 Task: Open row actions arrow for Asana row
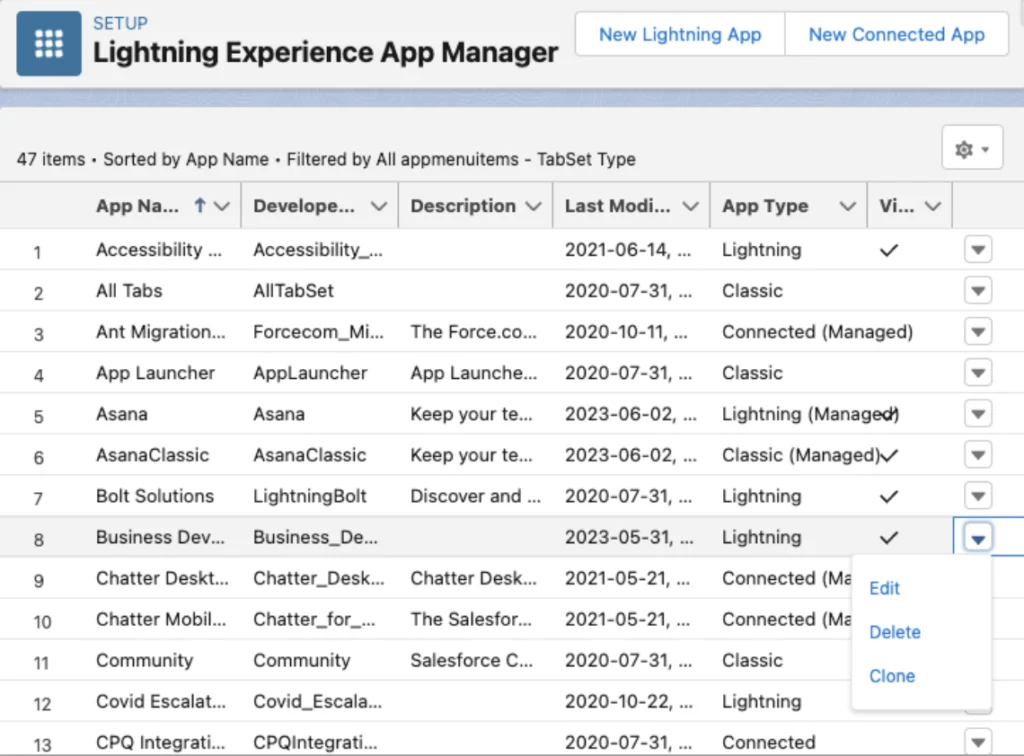[x=977, y=414]
